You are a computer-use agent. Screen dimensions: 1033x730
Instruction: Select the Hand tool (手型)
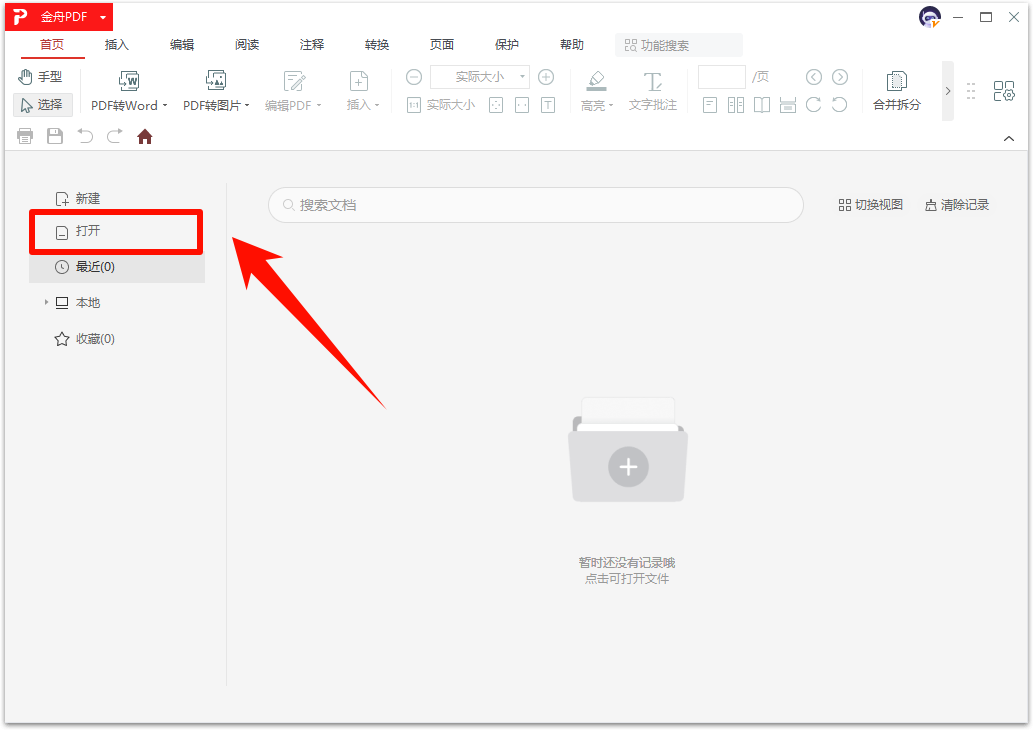[x=41, y=77]
